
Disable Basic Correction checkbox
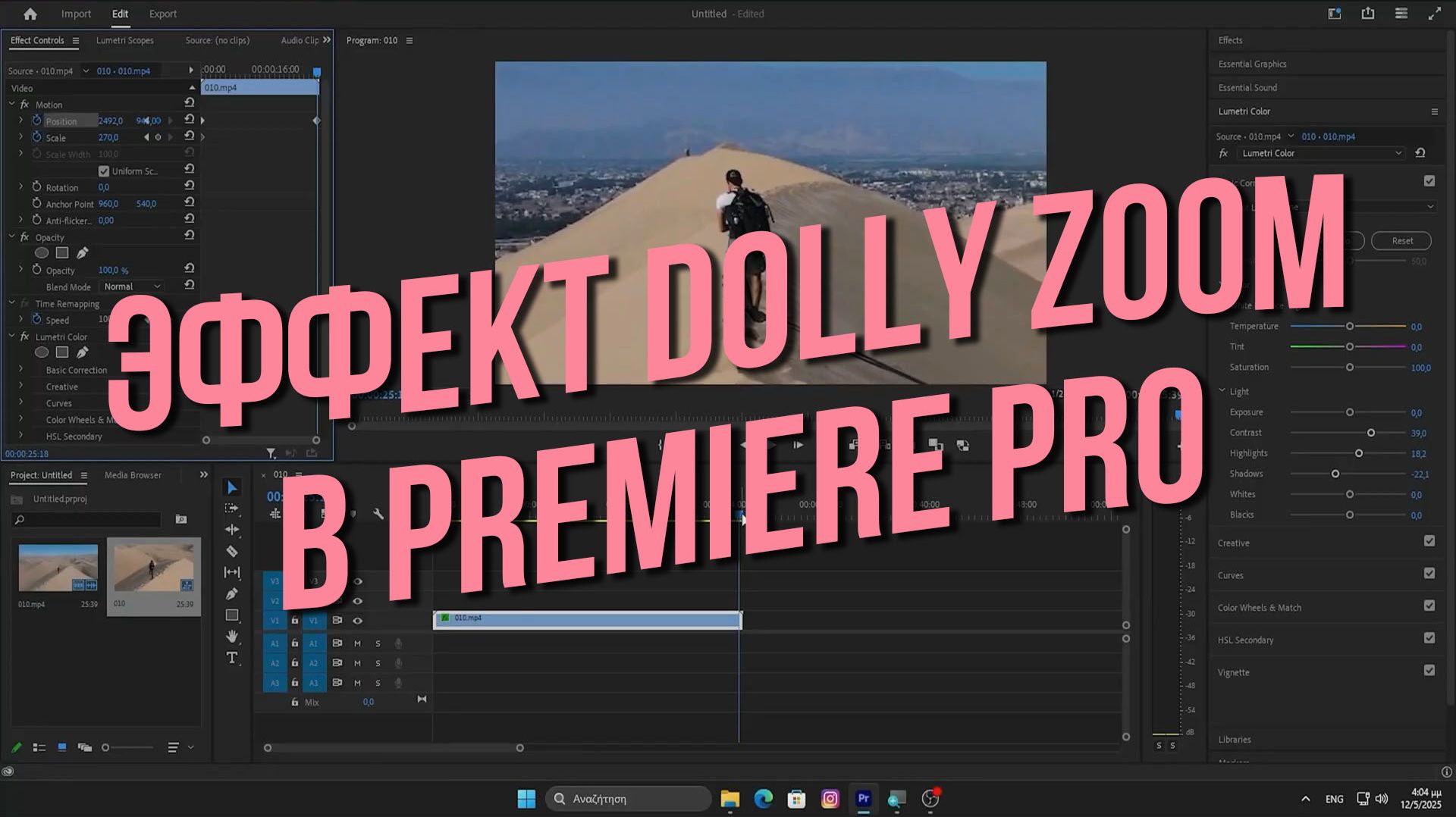point(1429,181)
